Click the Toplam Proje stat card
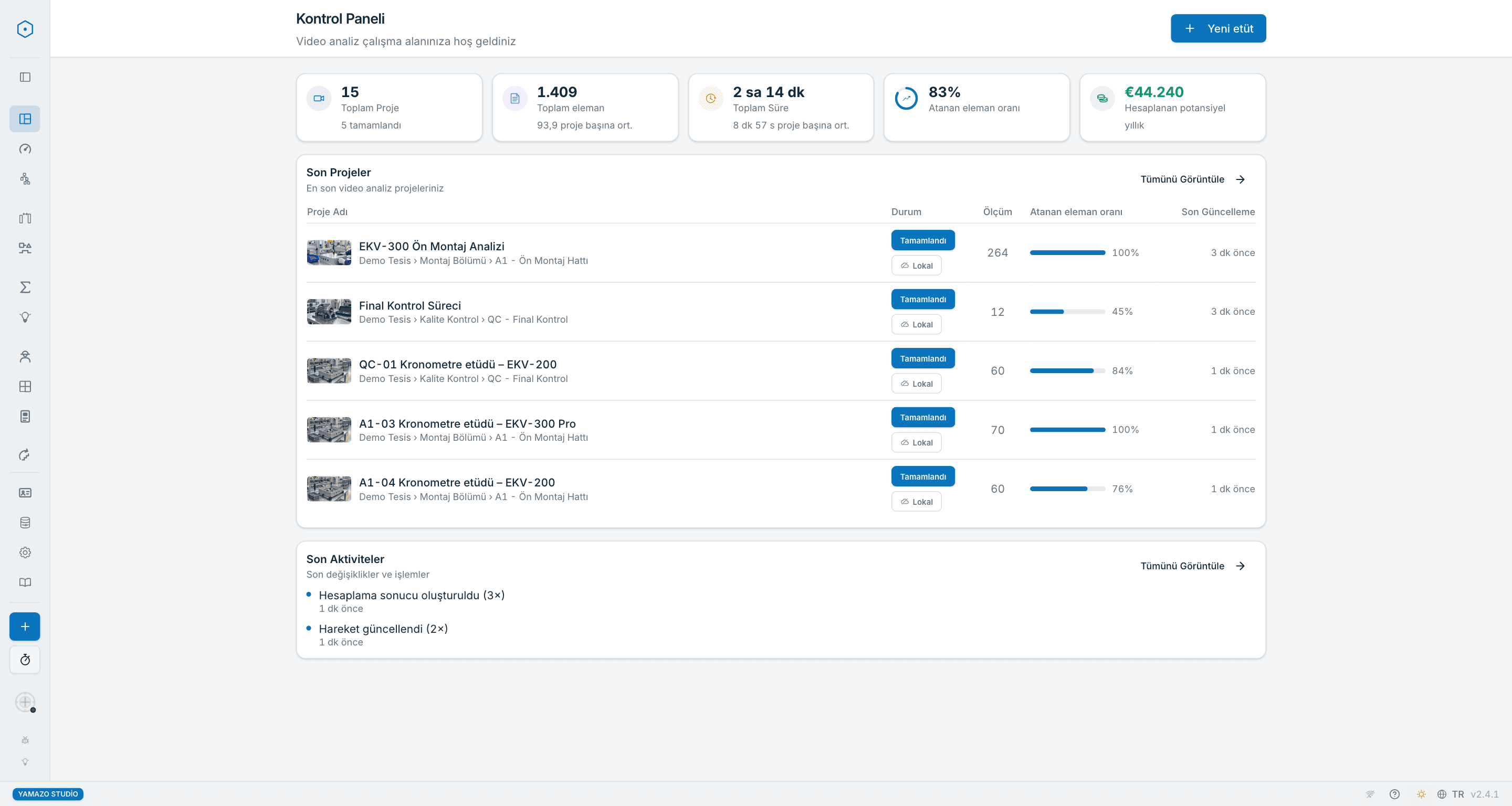The height and width of the screenshot is (806, 1512). (389, 108)
